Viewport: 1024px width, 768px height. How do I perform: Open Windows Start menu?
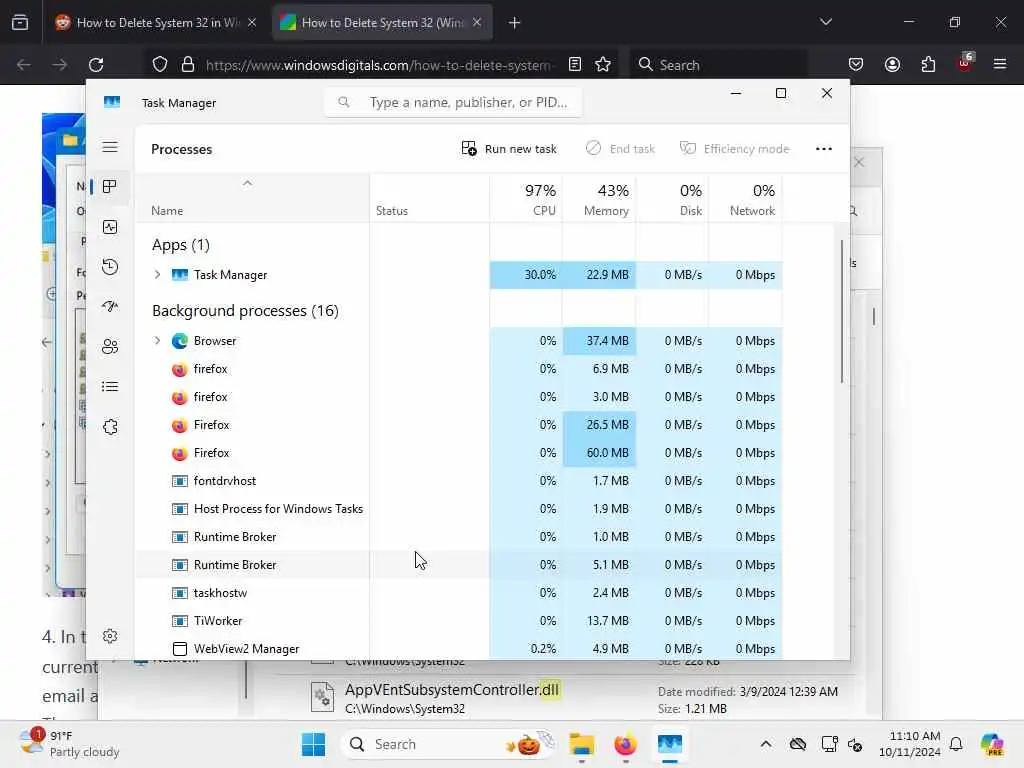(x=313, y=744)
